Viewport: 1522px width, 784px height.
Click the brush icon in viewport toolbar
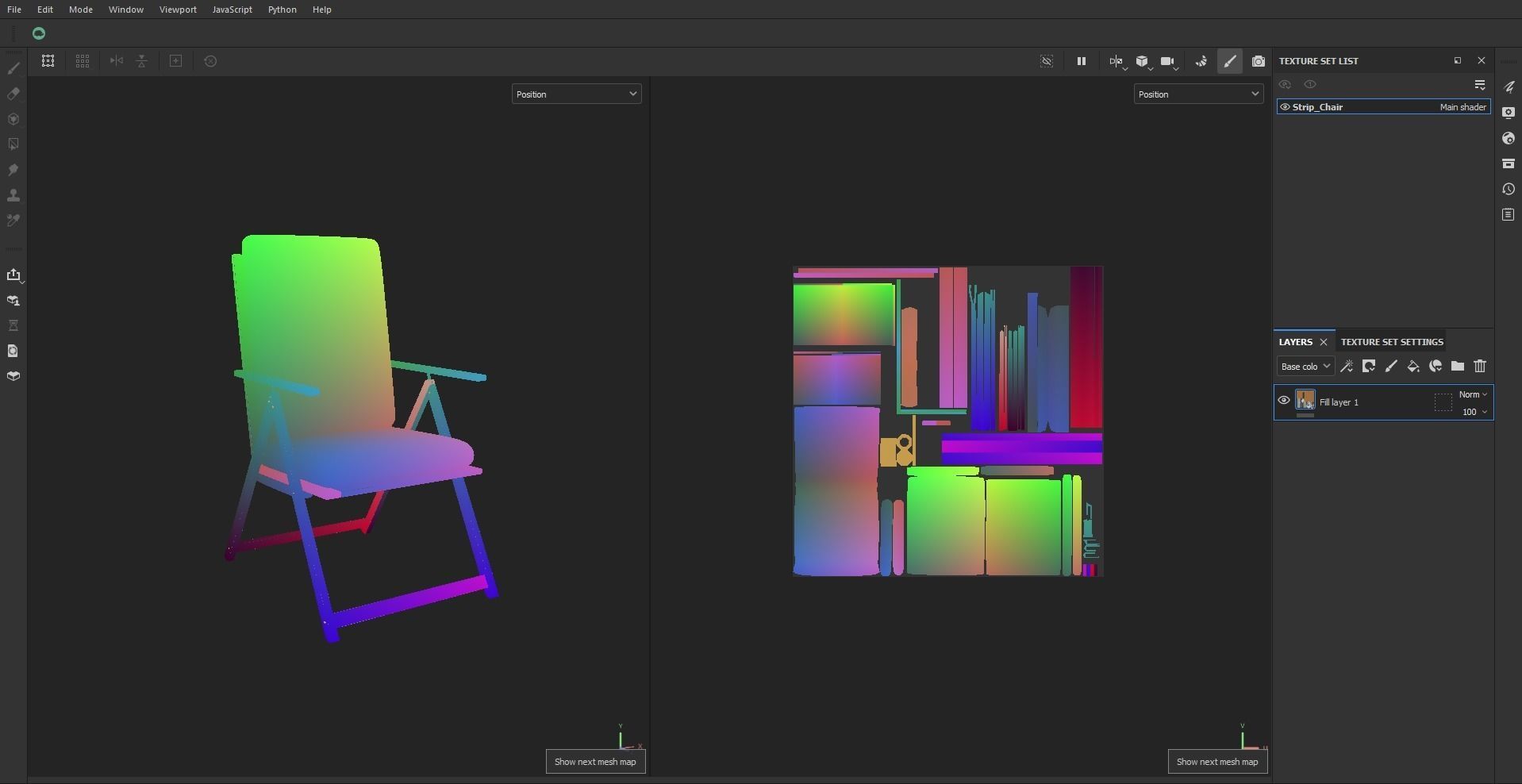tap(1230, 61)
